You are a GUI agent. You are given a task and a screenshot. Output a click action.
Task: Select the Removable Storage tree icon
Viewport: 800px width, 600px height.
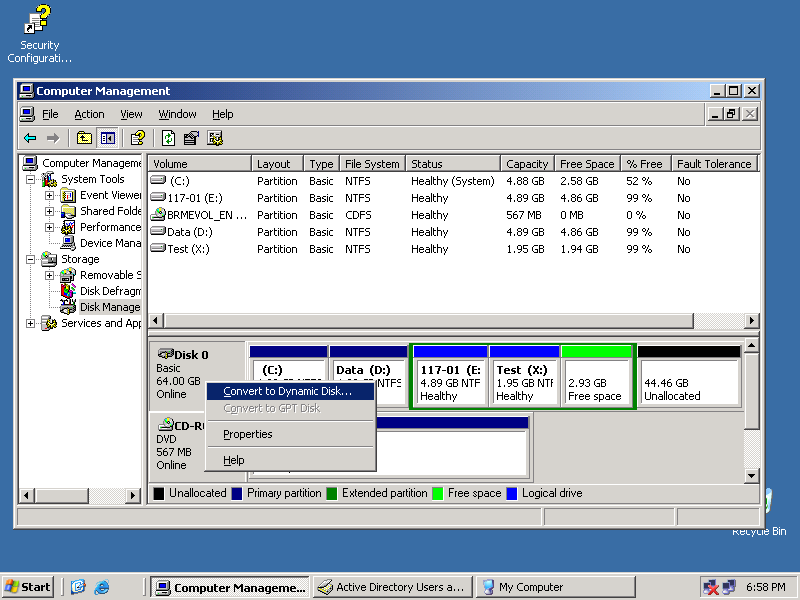tap(68, 275)
